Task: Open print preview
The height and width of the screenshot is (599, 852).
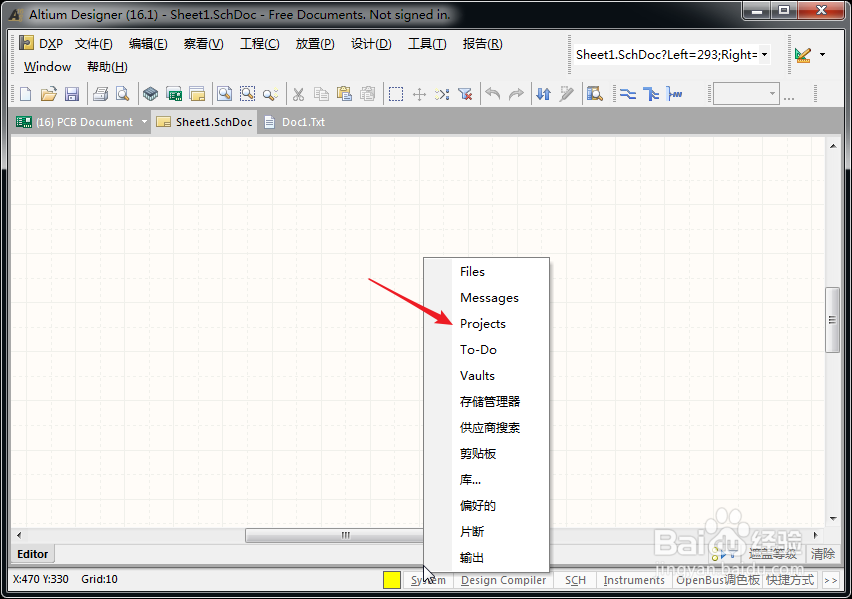Action: tap(123, 94)
